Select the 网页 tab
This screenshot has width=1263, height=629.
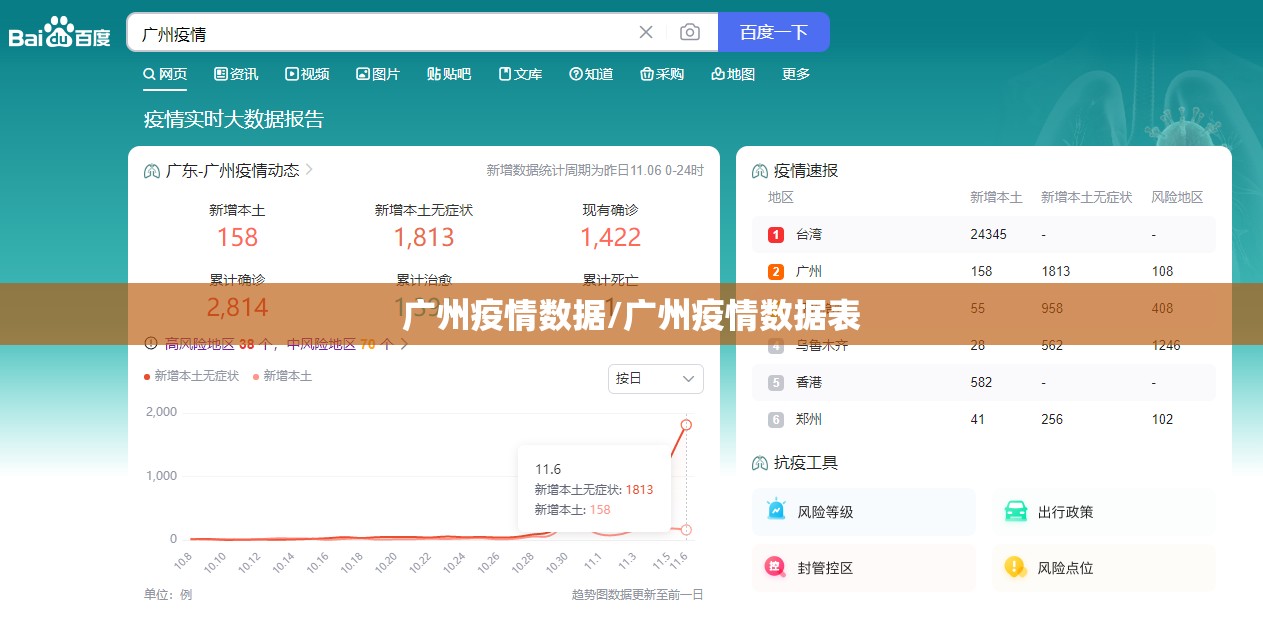tap(165, 74)
